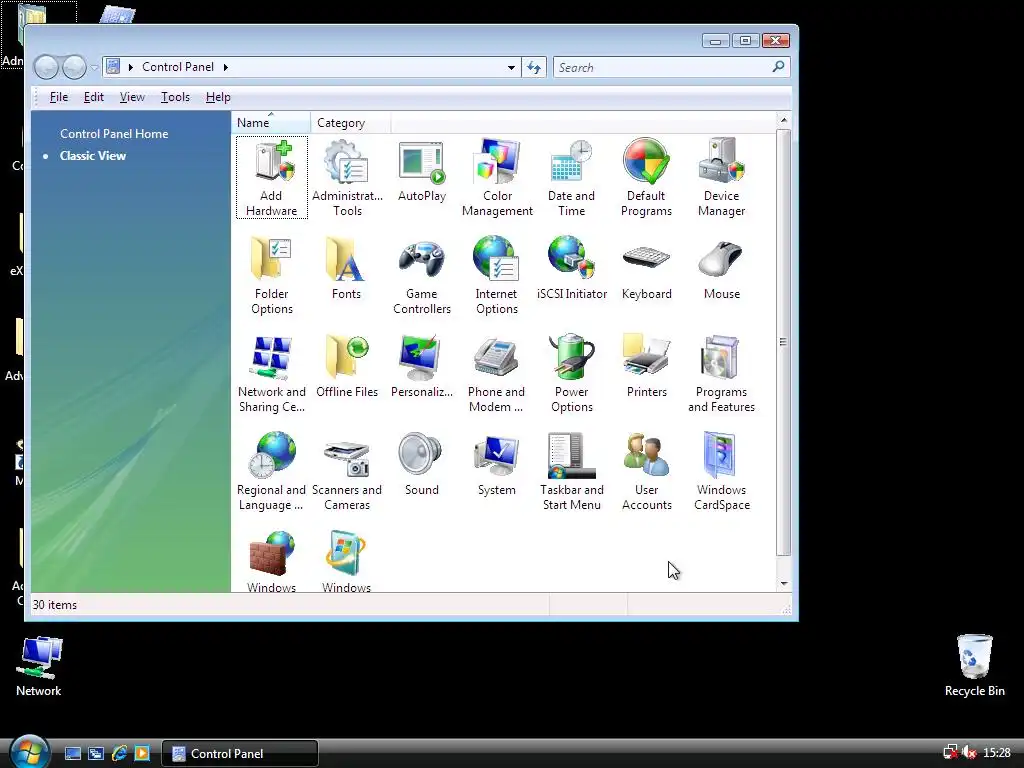Click the scrollbar down arrow
This screenshot has width=1024, height=768.
tap(784, 584)
